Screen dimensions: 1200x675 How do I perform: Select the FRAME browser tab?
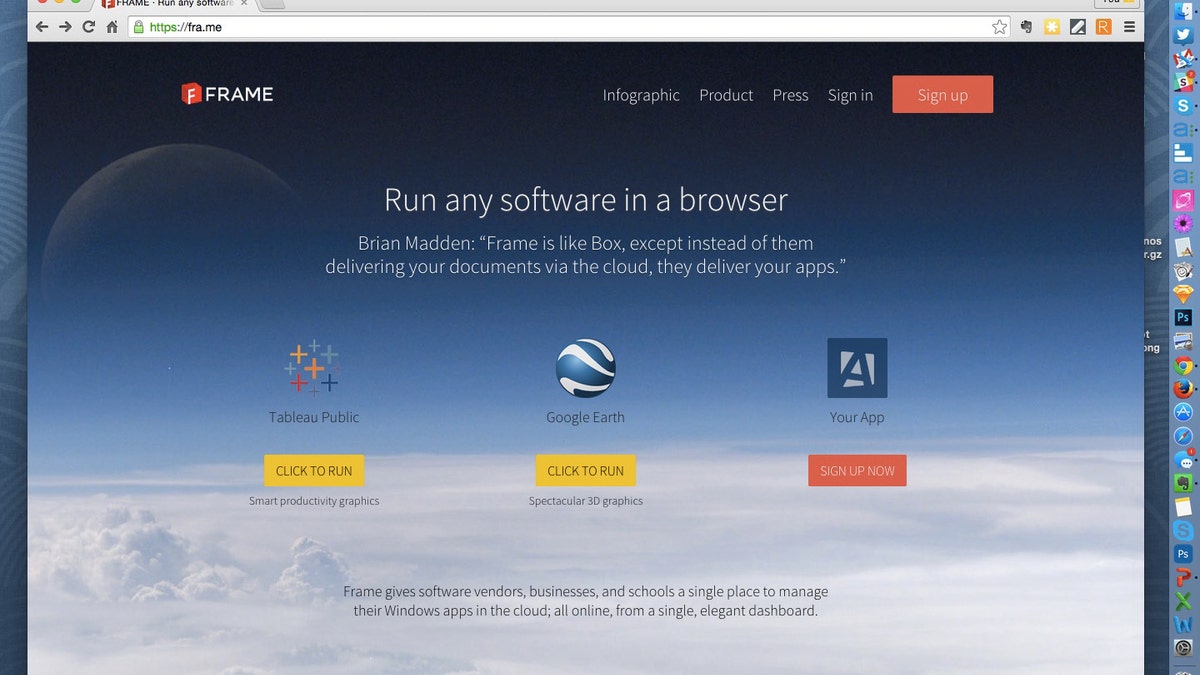coord(175,4)
